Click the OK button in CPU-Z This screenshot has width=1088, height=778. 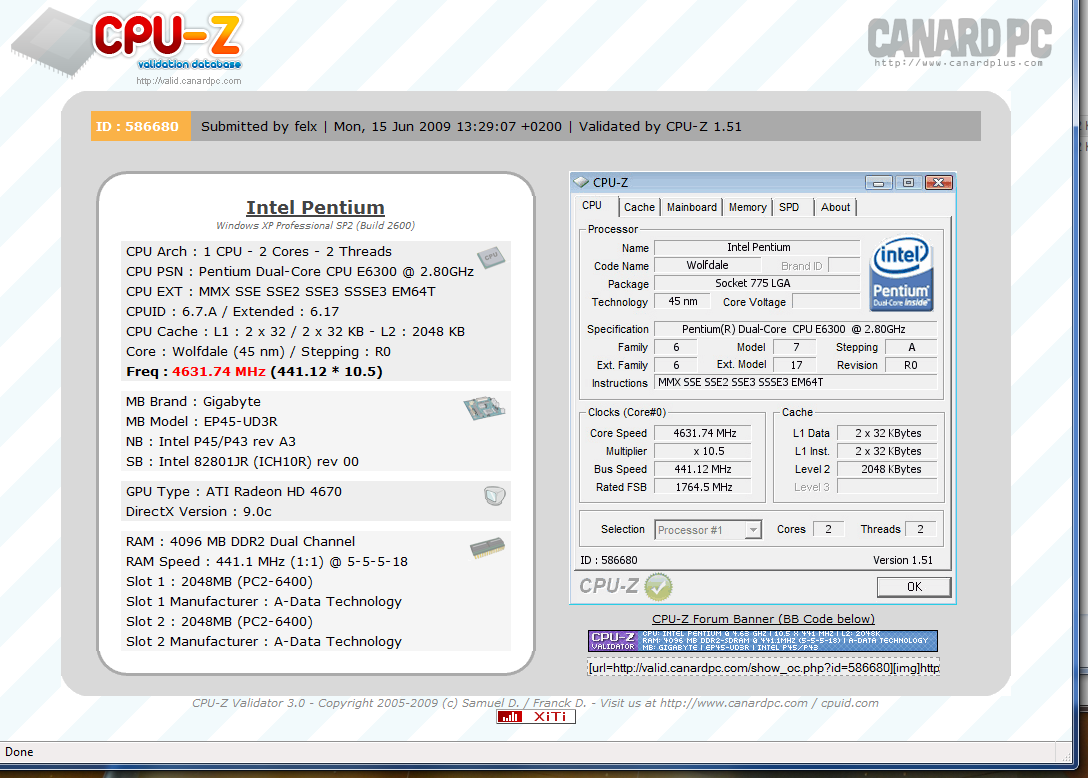point(914,586)
